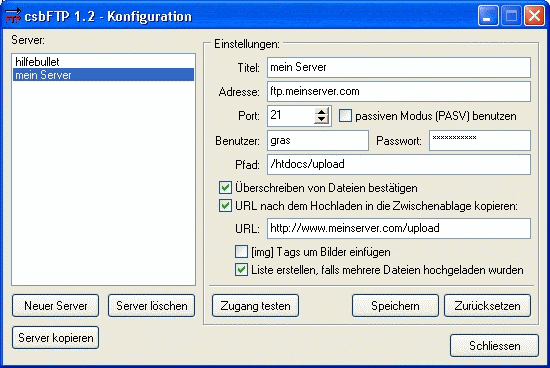
Task: Click the Zugang testen button
Action: click(x=255, y=306)
